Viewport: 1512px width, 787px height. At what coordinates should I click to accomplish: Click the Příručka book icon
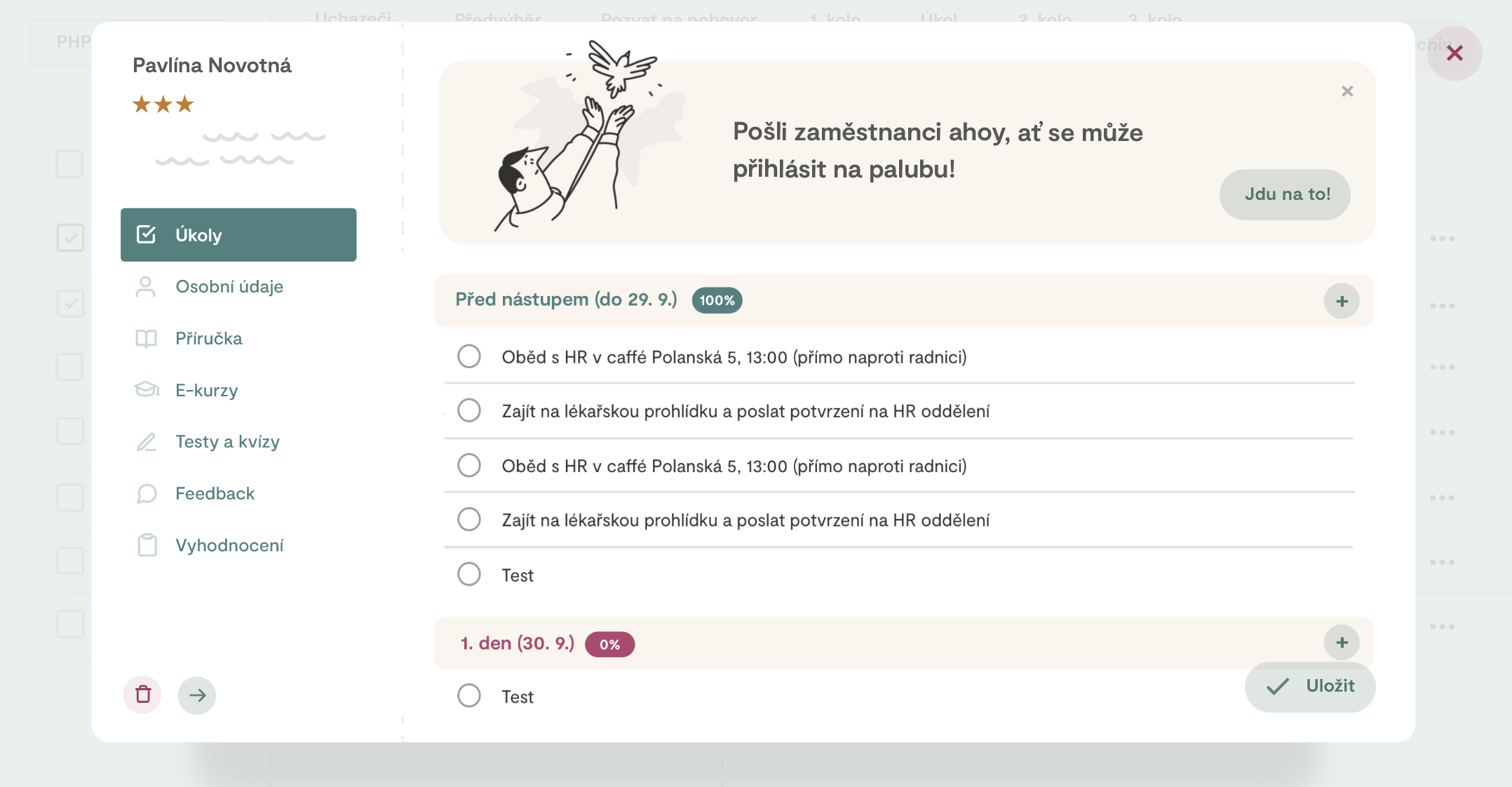pyautogui.click(x=146, y=339)
